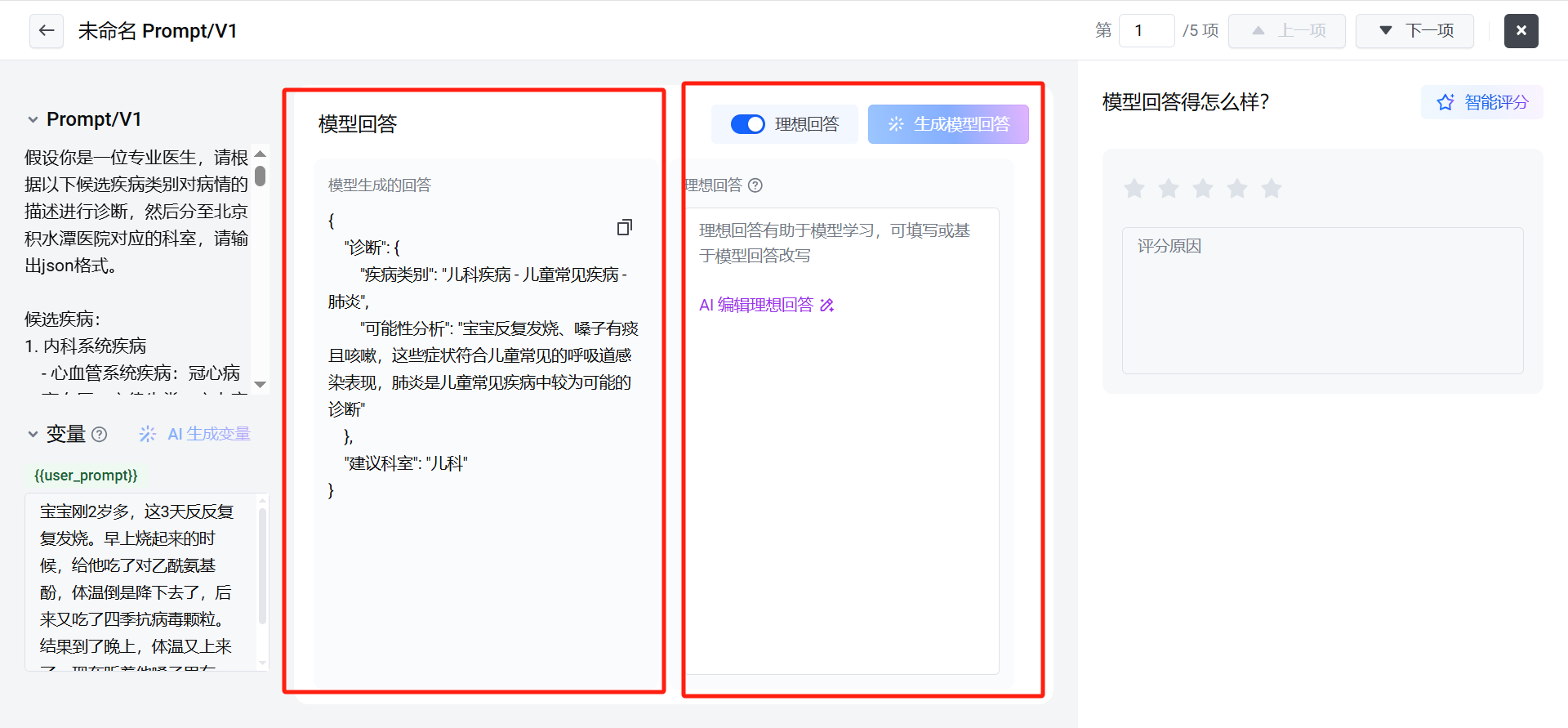Click the 模型生成的回答 label
The width and height of the screenshot is (1568, 728).
click(380, 185)
